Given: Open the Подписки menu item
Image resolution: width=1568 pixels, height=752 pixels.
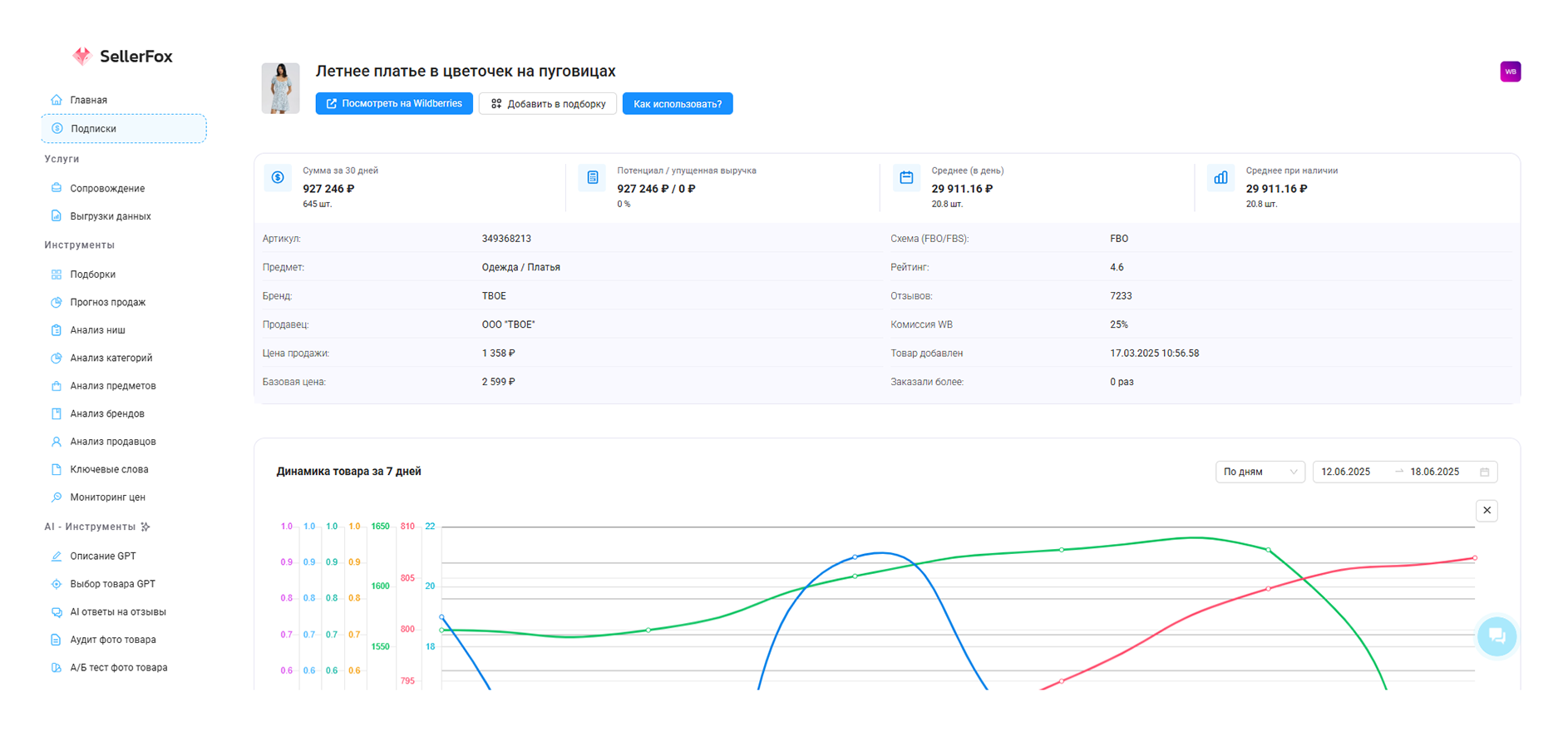Looking at the screenshot, I should (124, 128).
